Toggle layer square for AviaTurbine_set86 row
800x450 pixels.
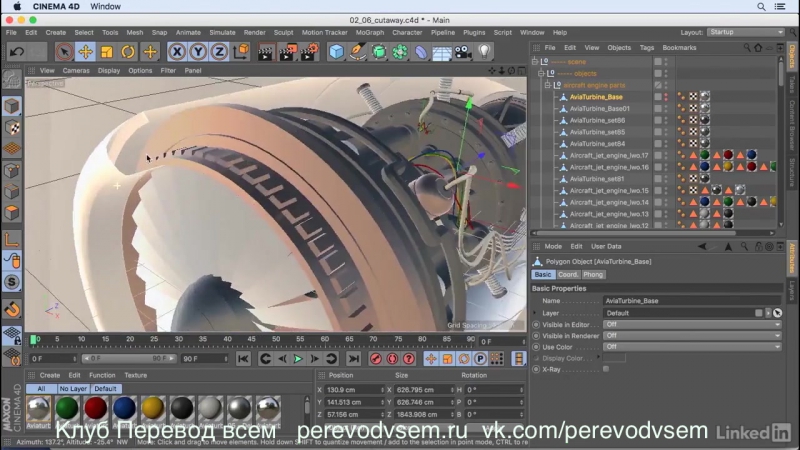coord(658,120)
